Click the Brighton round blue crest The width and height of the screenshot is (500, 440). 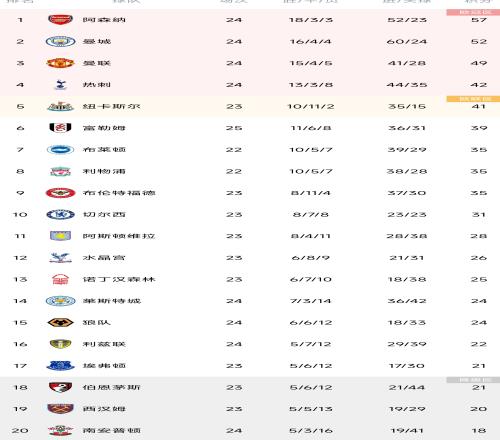tap(60, 150)
